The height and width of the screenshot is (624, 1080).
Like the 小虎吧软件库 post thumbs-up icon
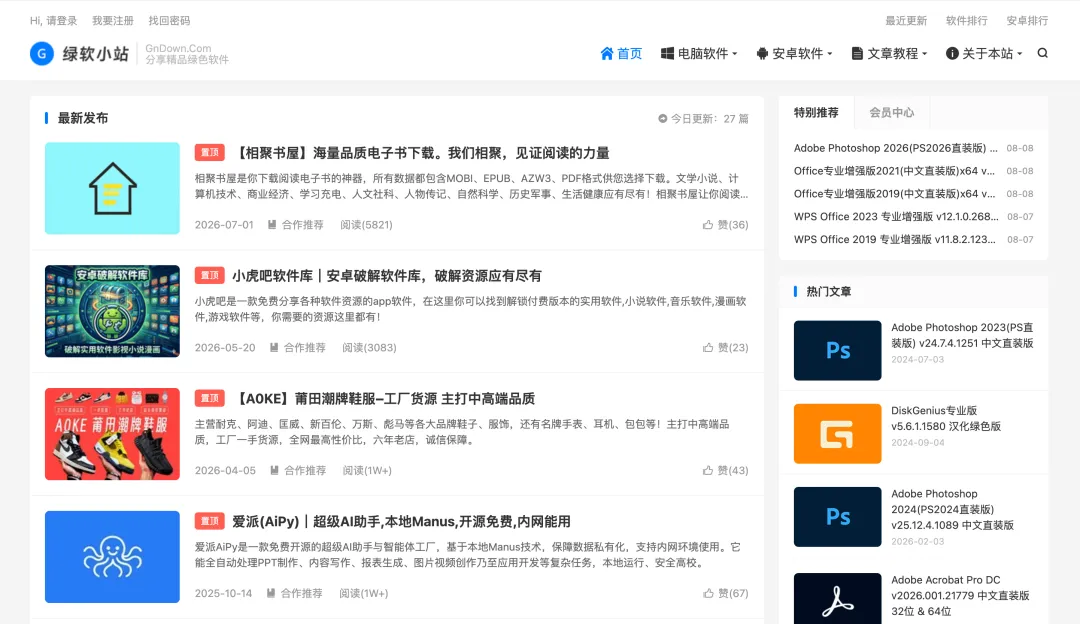707,347
